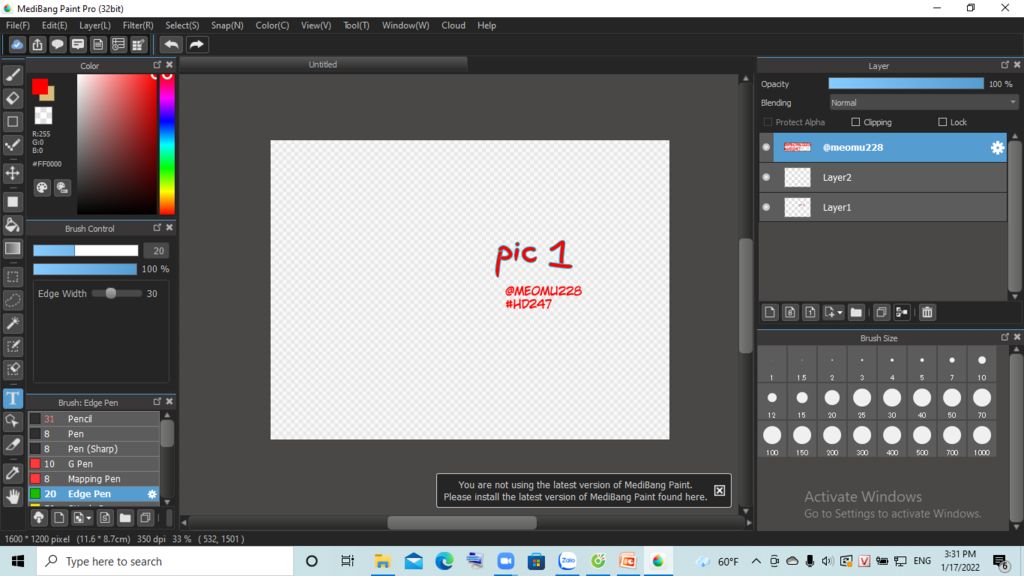Enable the Lock checkbox

click(942, 122)
